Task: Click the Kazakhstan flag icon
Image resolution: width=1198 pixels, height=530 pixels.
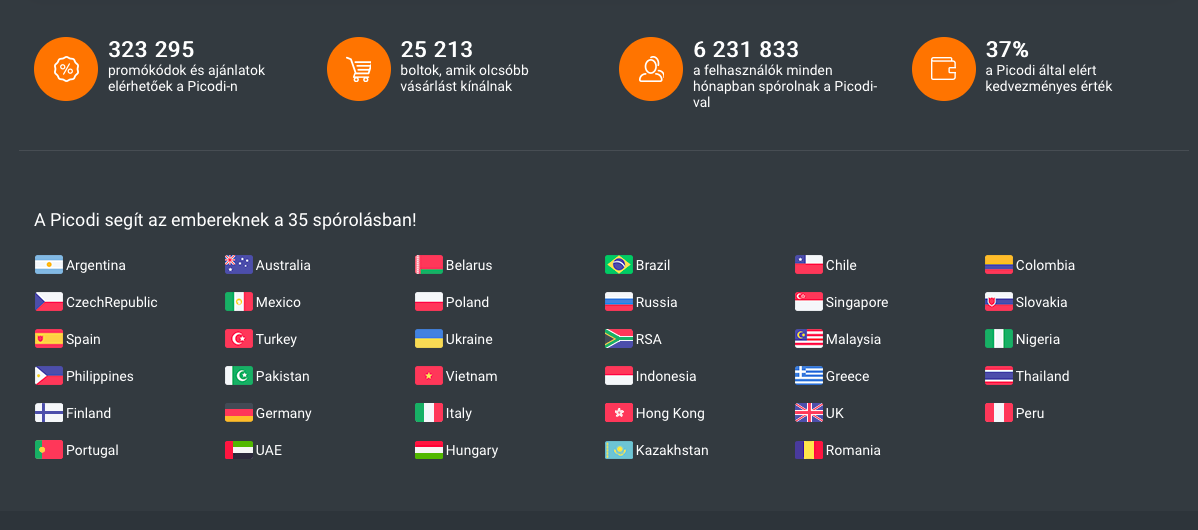Action: (x=619, y=450)
